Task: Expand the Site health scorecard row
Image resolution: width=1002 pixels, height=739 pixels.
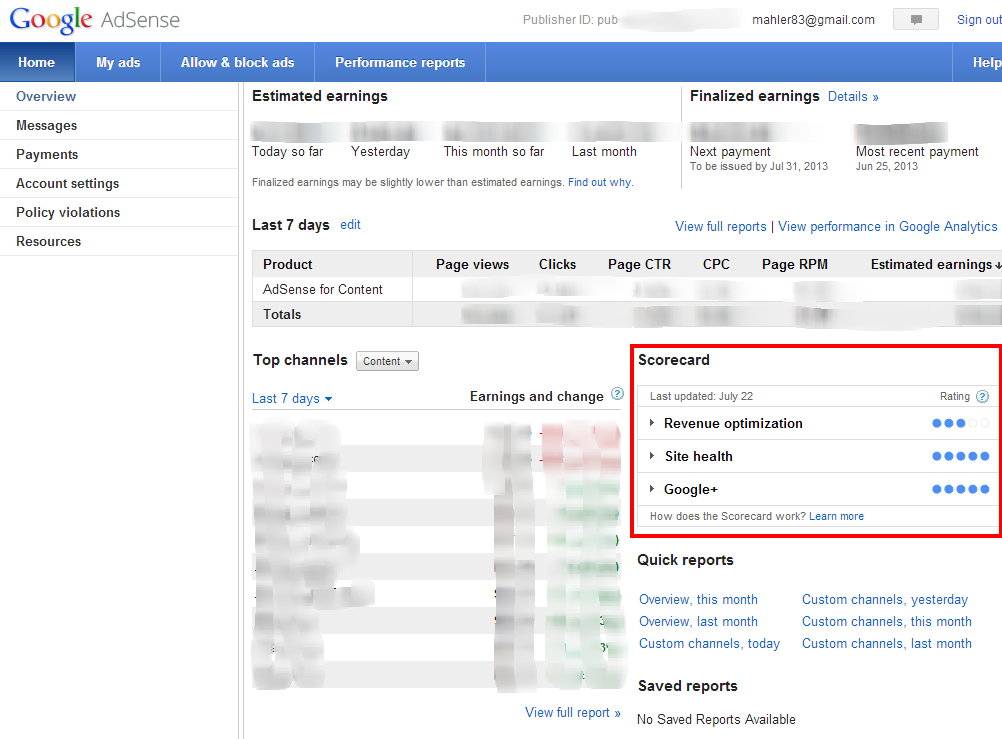Action: pyautogui.click(x=653, y=457)
